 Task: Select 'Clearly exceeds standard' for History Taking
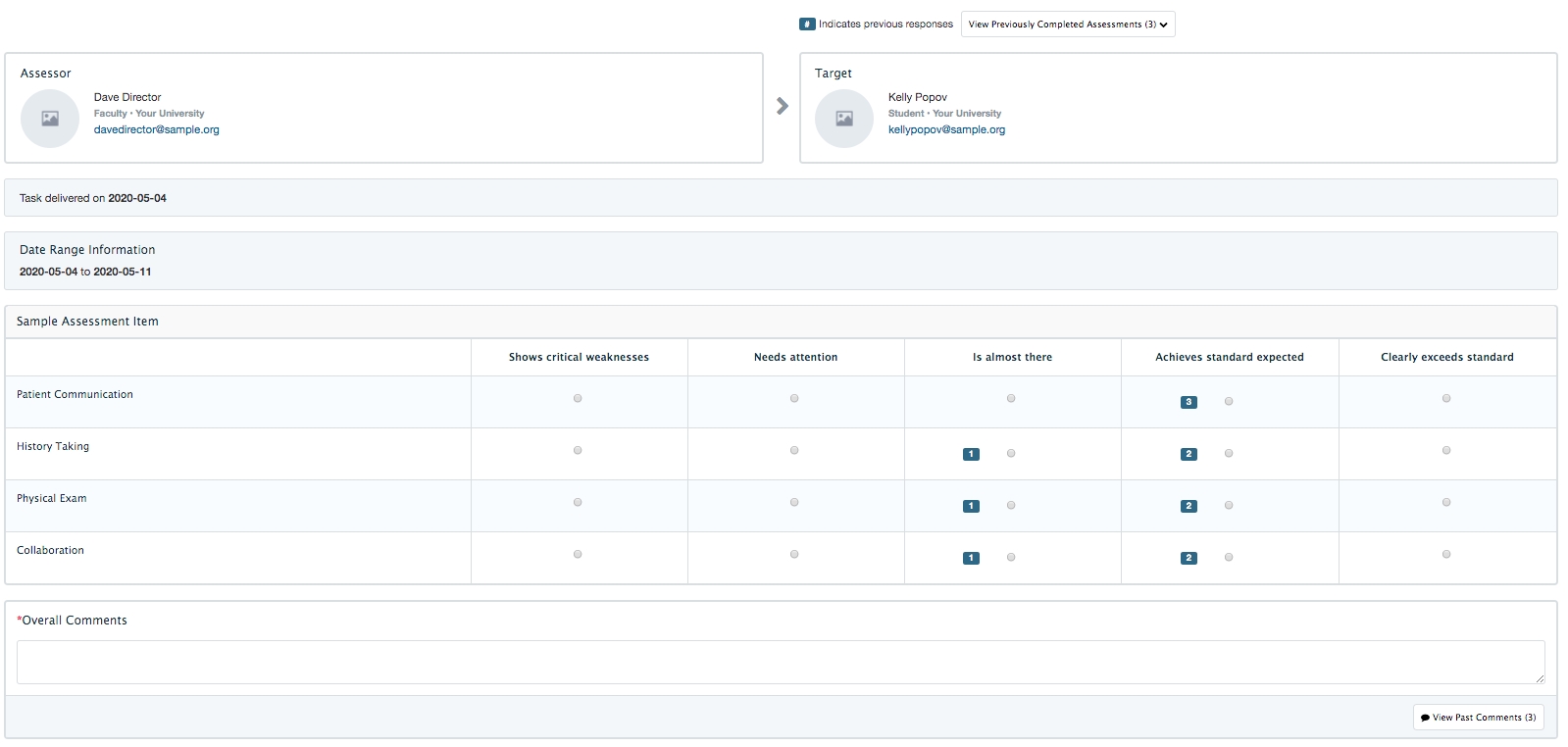(1446, 450)
